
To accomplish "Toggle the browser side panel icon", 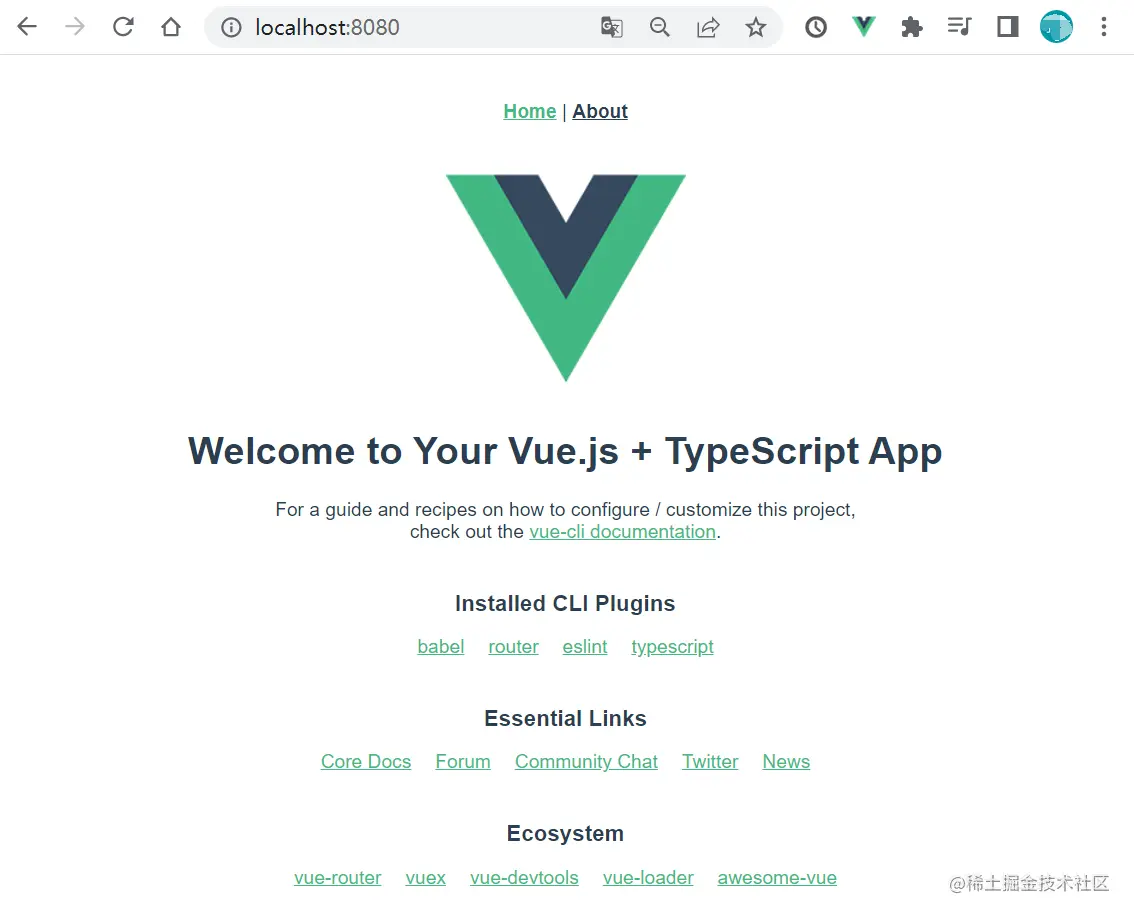I will click(x=1007, y=27).
